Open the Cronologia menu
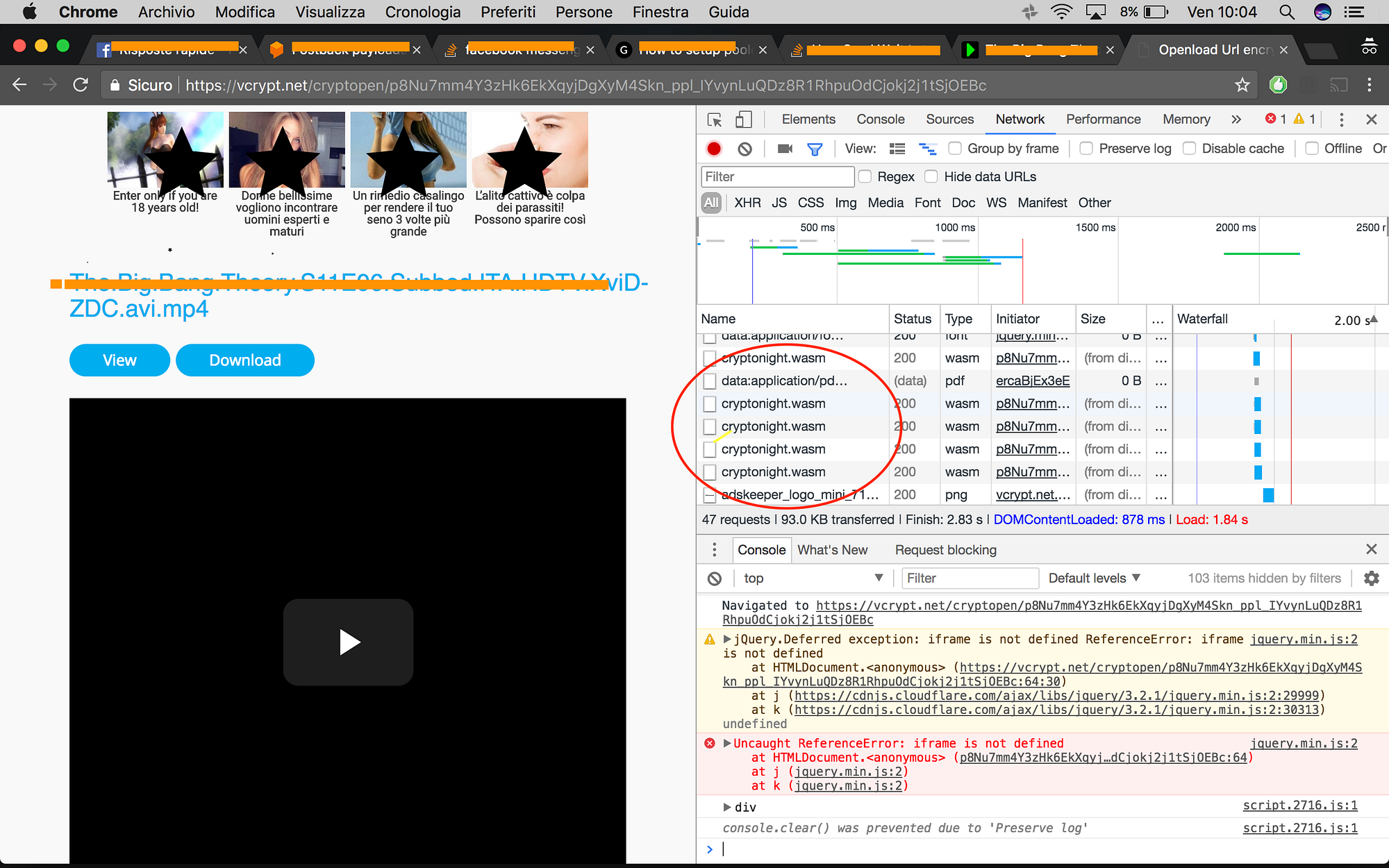 [x=422, y=12]
